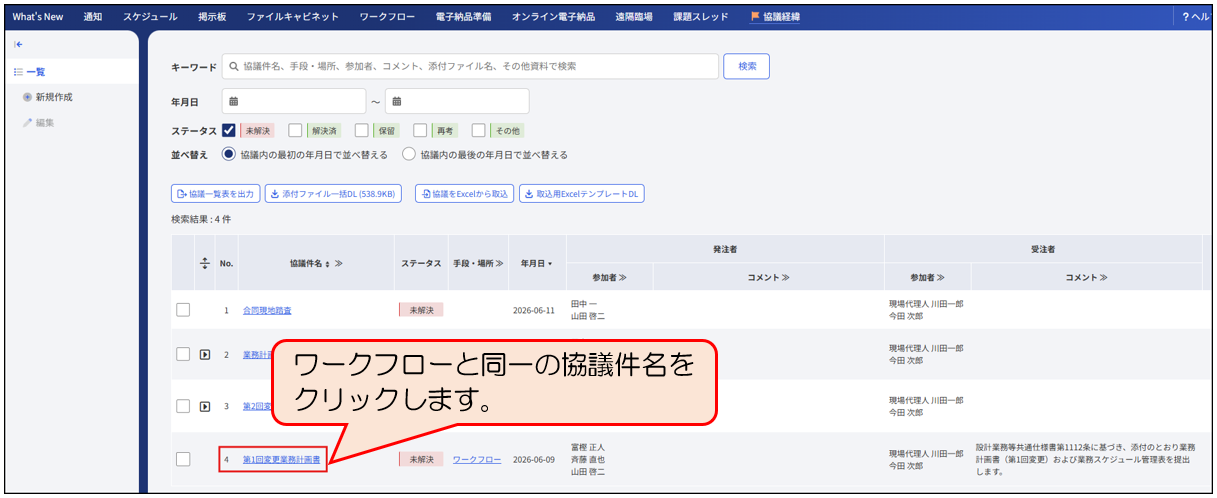Click 未解決 status badge in row 4

coord(421,459)
